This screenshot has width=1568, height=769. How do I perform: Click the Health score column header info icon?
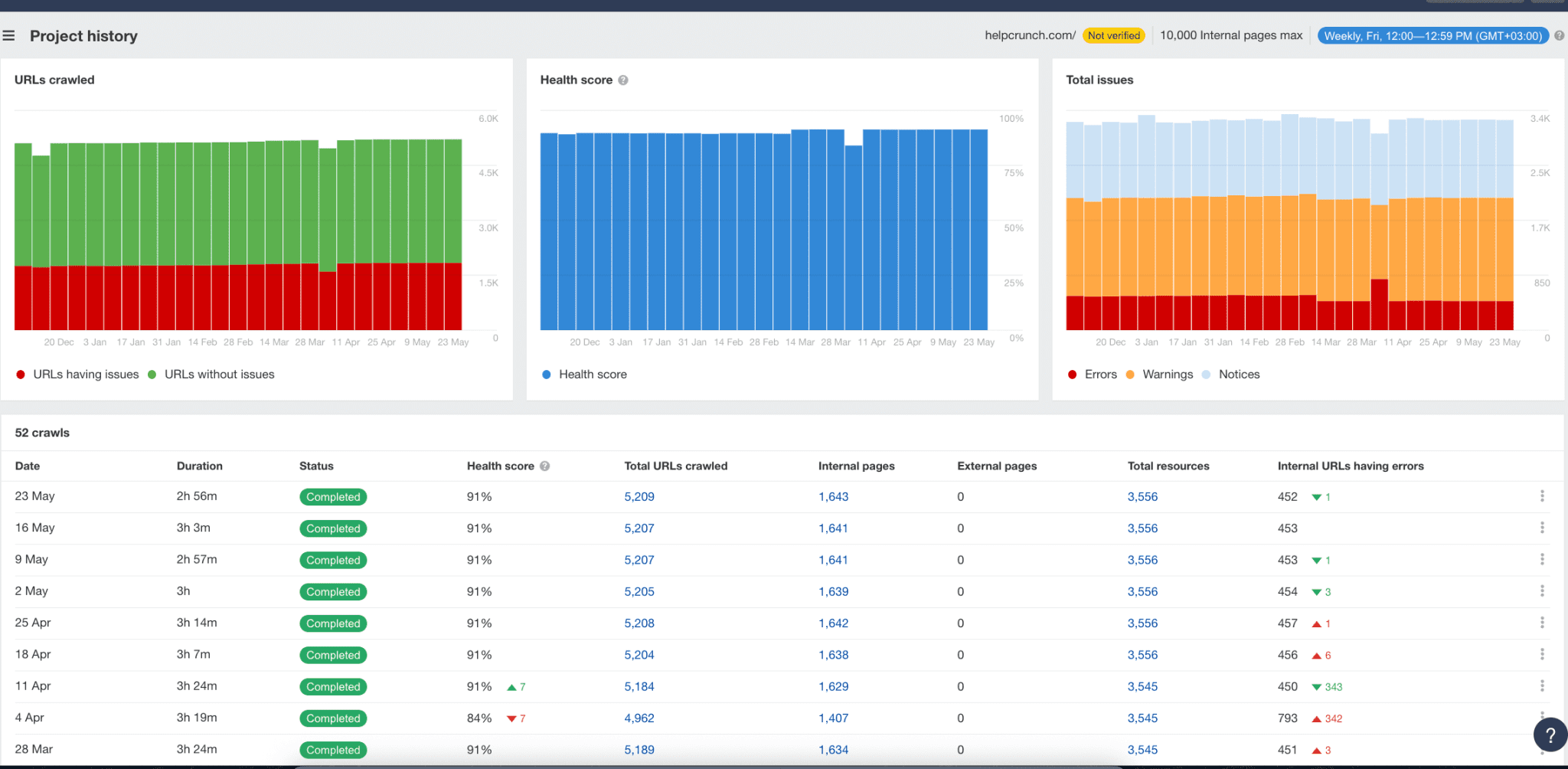point(545,466)
